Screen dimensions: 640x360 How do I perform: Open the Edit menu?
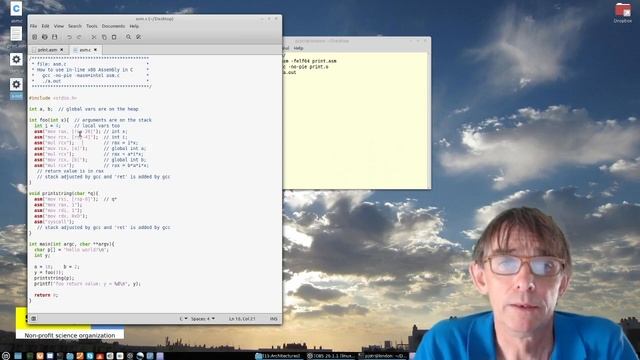[x=45, y=26]
